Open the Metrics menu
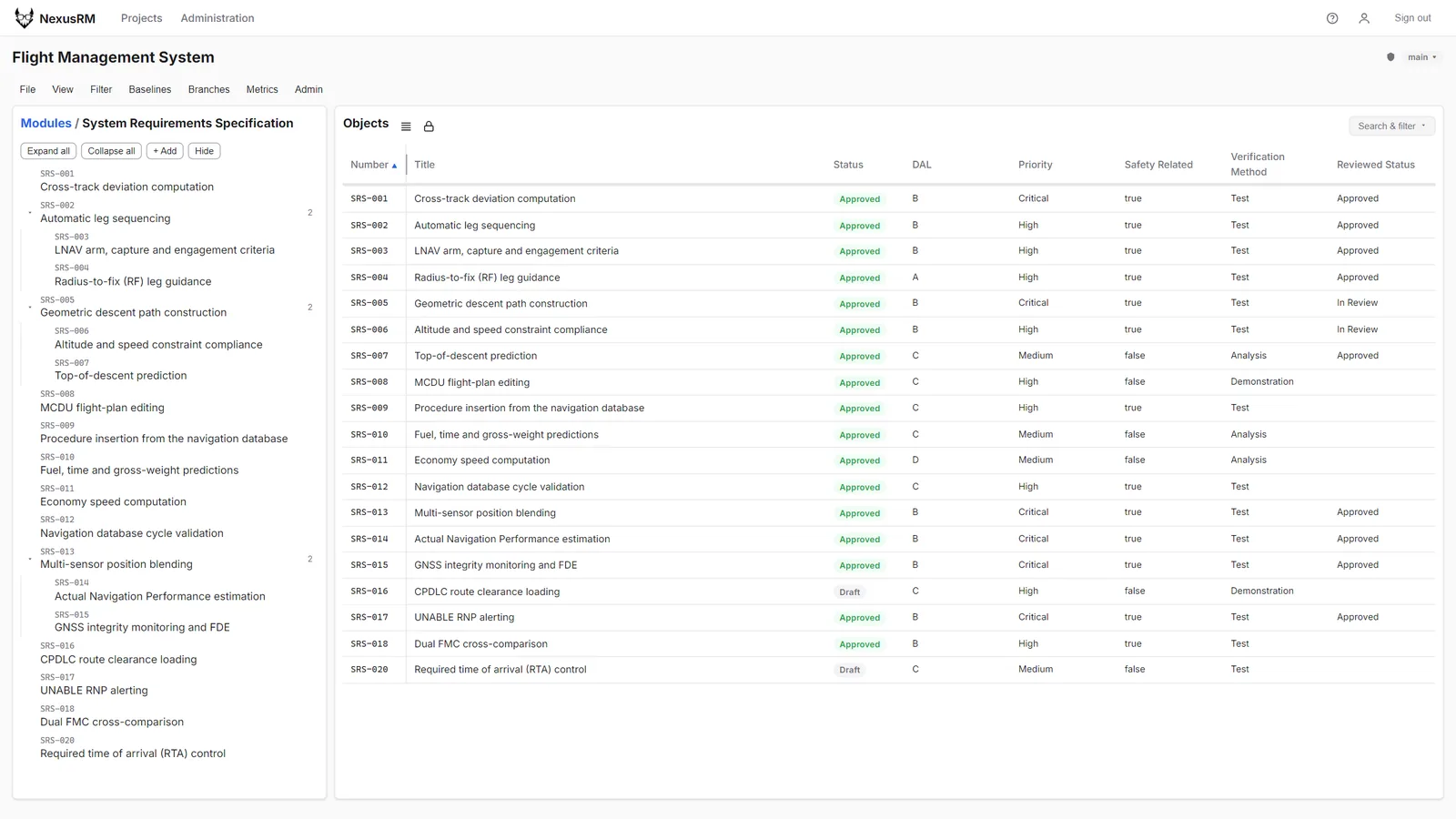Screen dimensions: 1456x819 coord(262,89)
